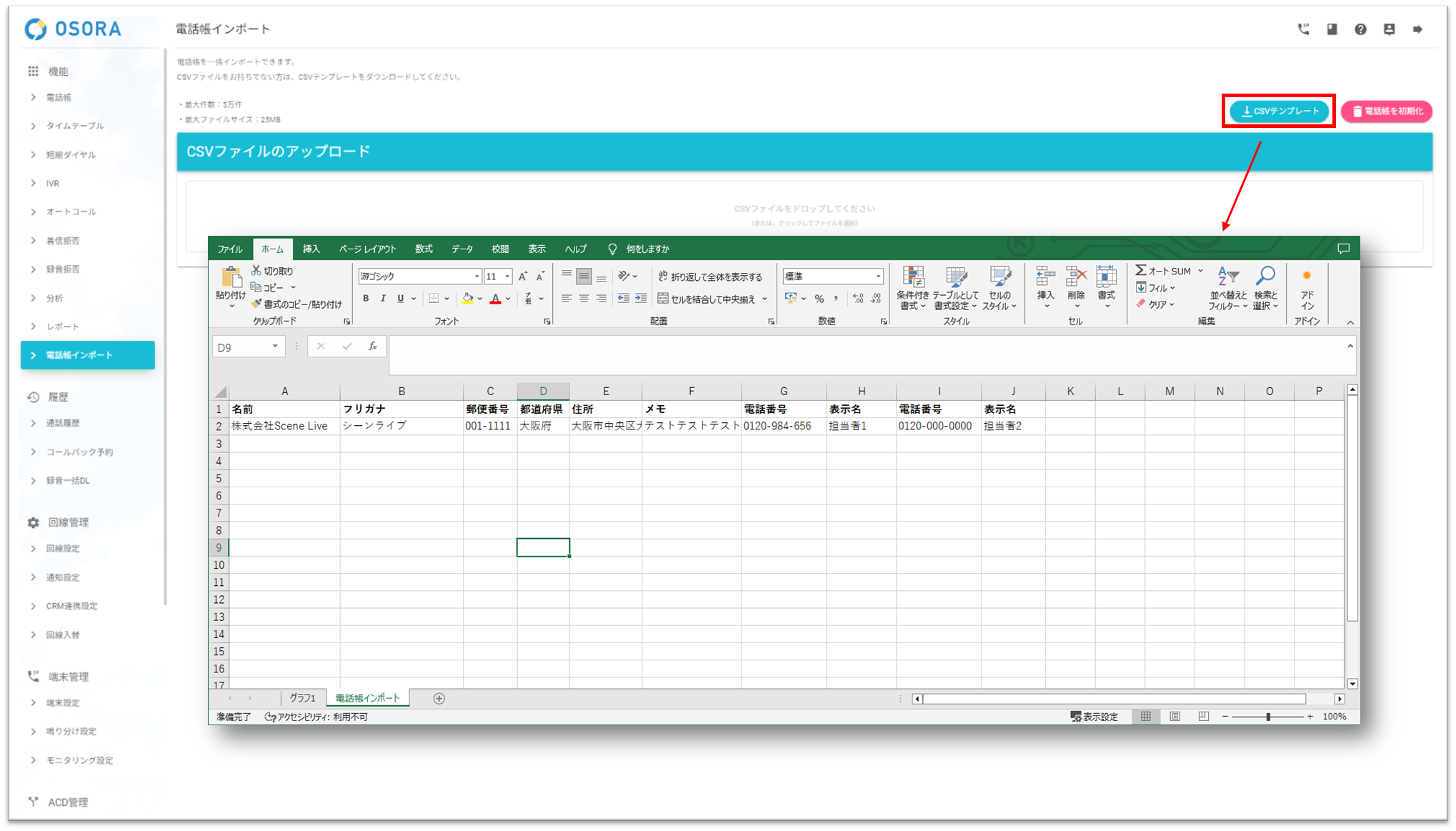This screenshot has width=1456, height=831.
Task: Switch to the ページ レイアウト ribbon tab
Action: tap(367, 249)
